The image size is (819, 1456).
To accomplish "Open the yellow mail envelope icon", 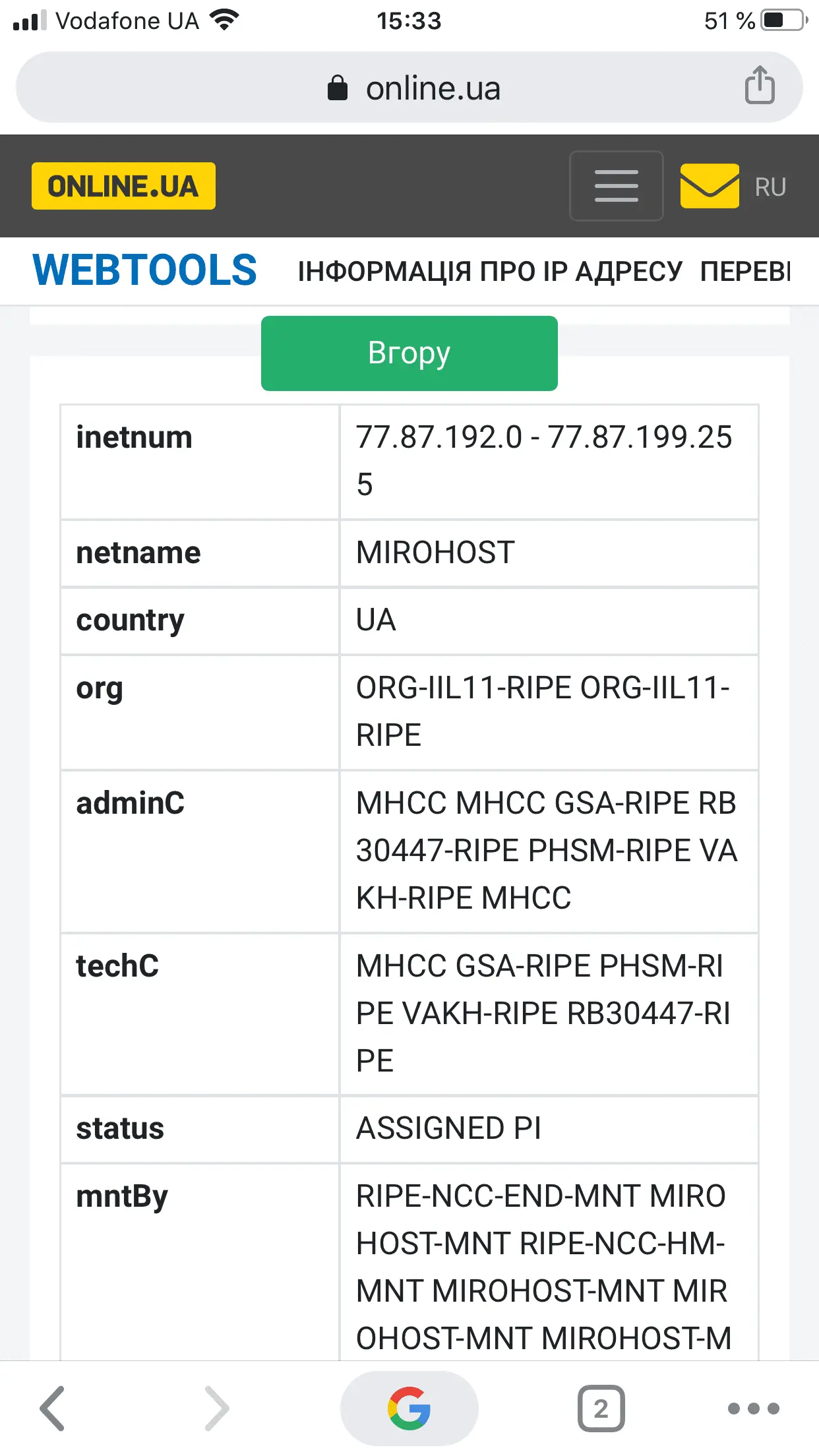I will (710, 186).
